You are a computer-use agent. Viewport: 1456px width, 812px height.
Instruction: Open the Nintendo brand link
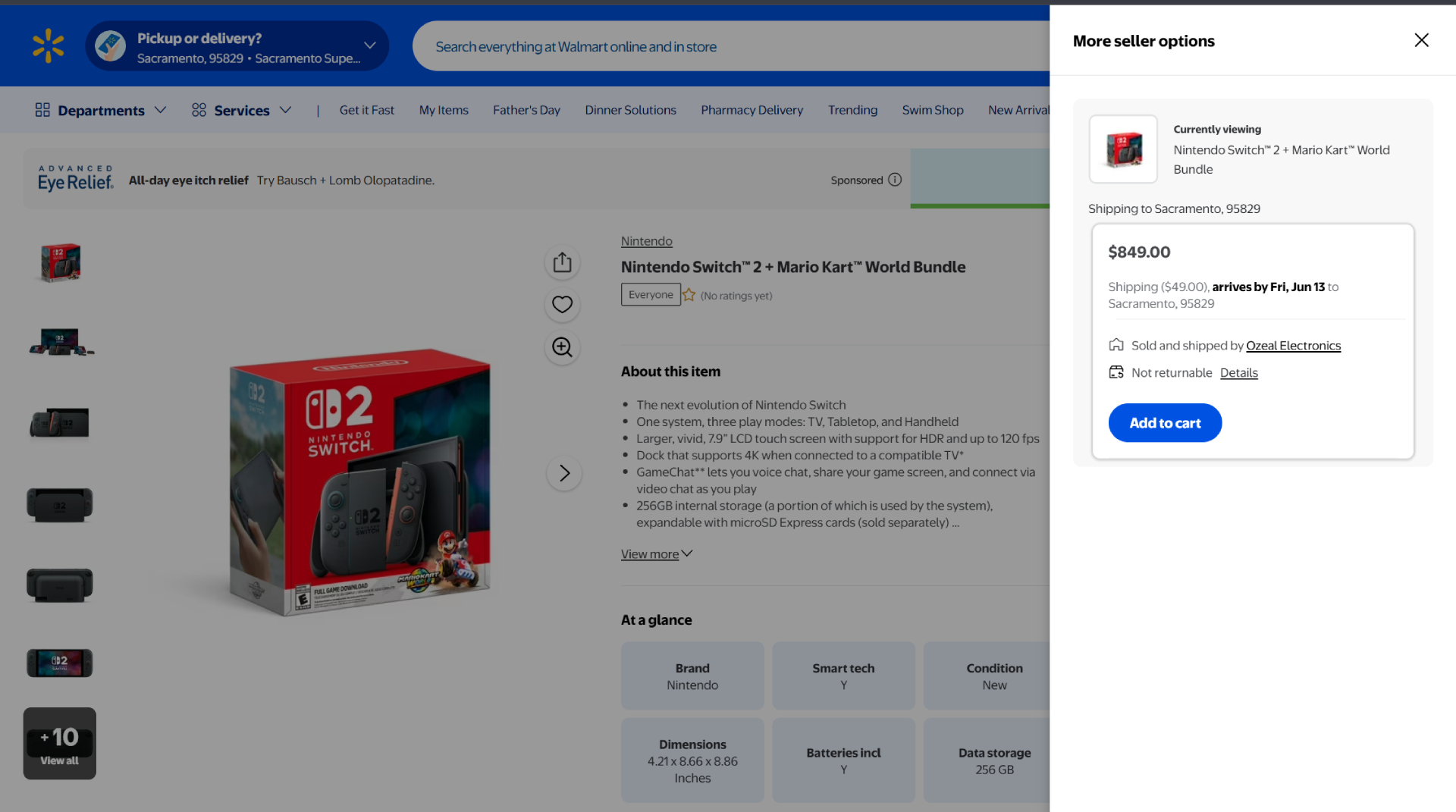tap(646, 241)
